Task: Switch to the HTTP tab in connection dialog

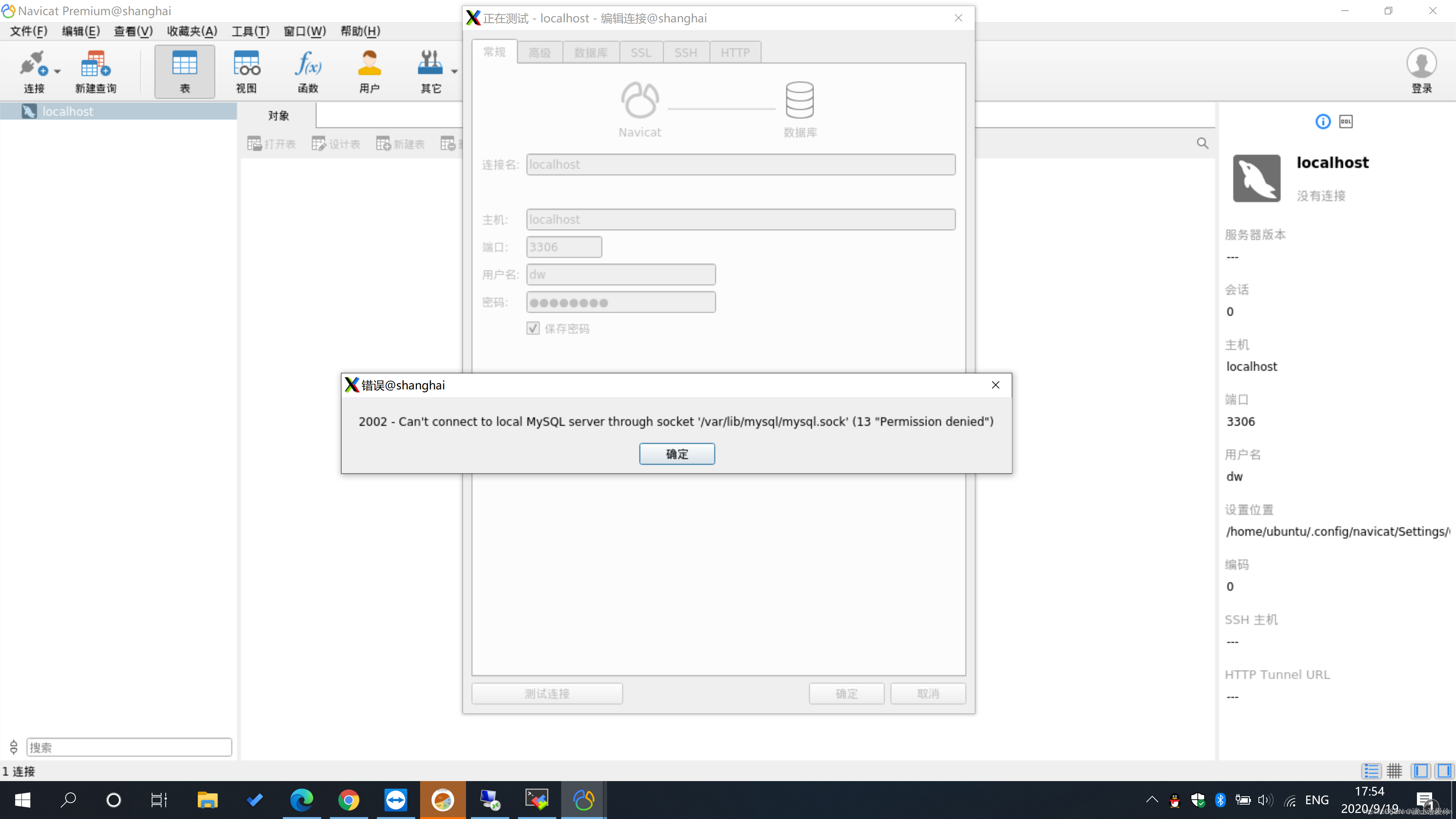Action: pos(735,53)
